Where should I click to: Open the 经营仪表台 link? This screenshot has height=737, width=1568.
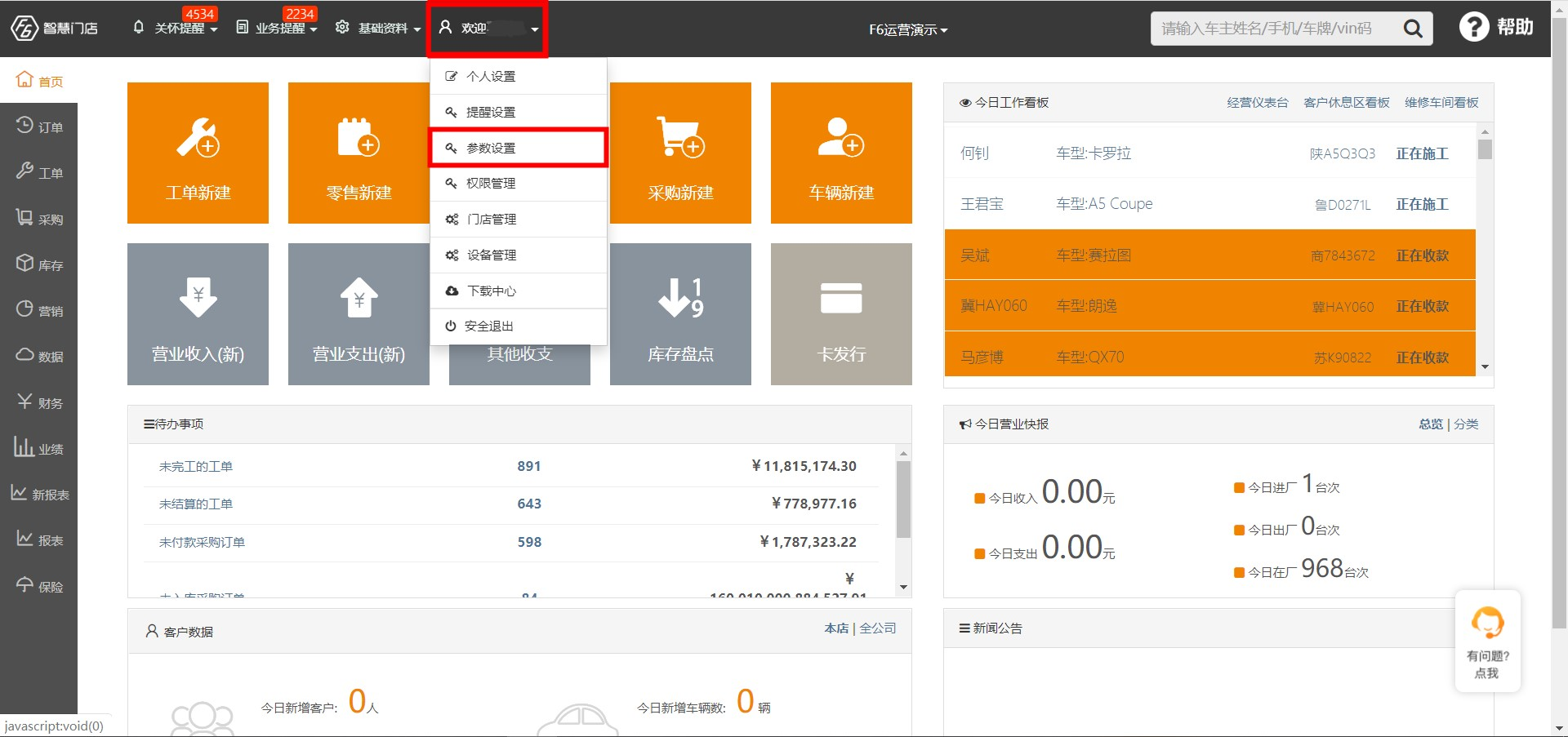tap(1258, 102)
